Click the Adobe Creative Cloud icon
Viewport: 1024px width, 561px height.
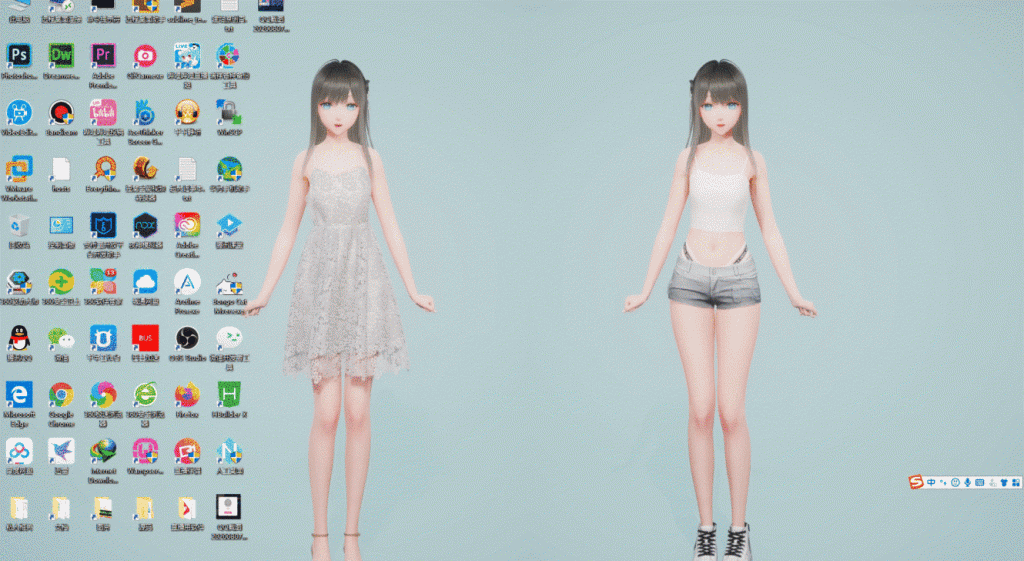click(x=187, y=225)
